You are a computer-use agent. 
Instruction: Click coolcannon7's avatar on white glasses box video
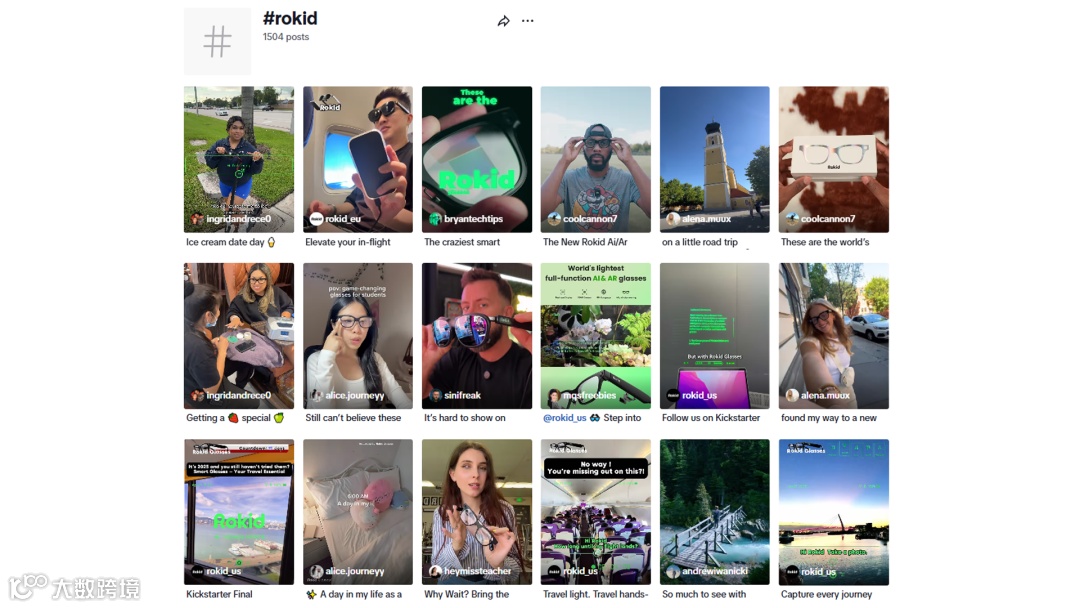(x=792, y=219)
